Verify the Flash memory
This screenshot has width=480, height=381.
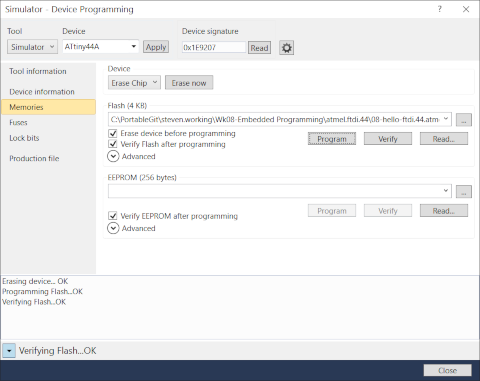(x=388, y=139)
